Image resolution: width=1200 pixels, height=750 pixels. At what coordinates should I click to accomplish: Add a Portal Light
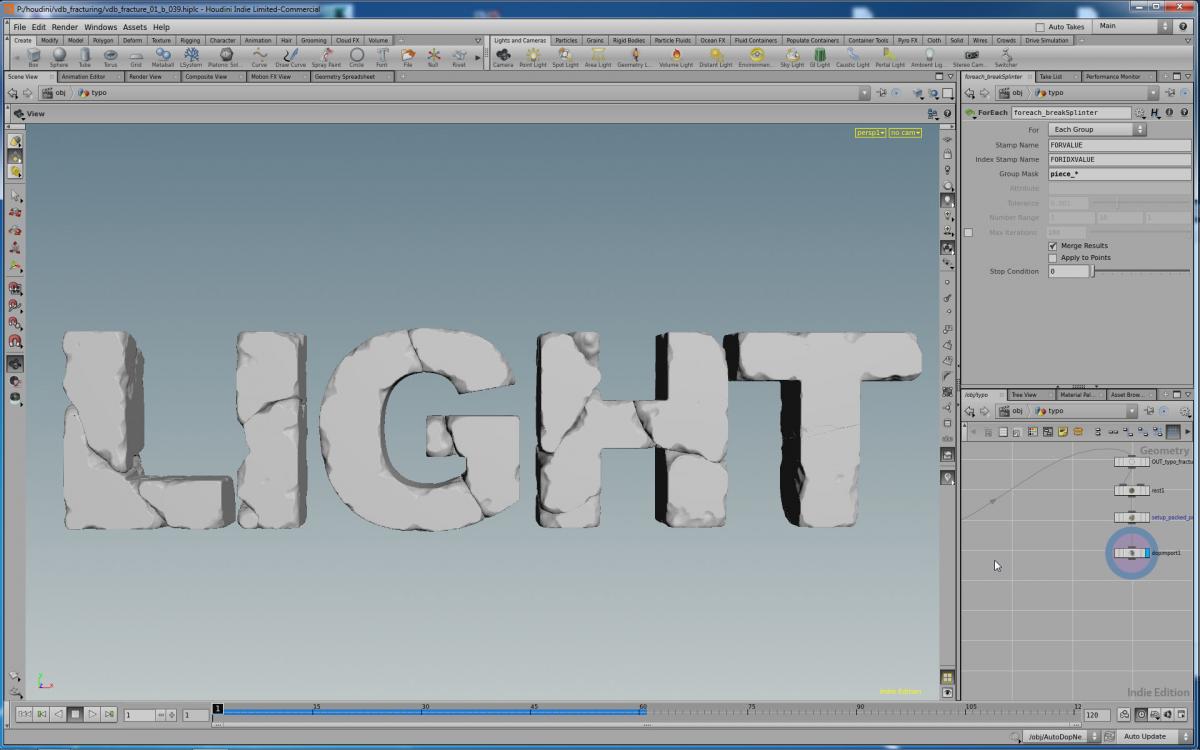tap(890, 57)
